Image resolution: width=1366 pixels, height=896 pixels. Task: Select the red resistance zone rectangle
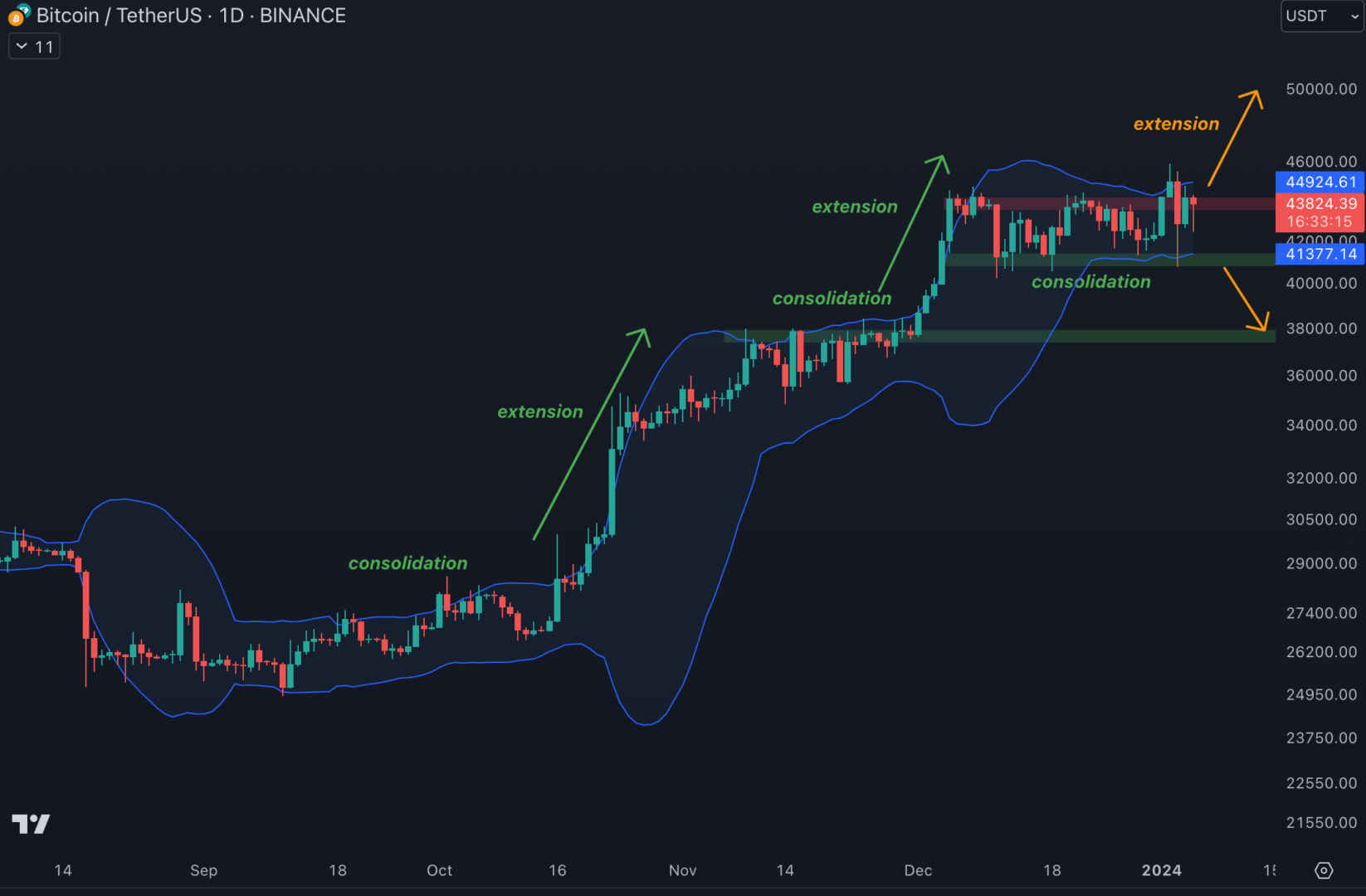click(x=1112, y=203)
